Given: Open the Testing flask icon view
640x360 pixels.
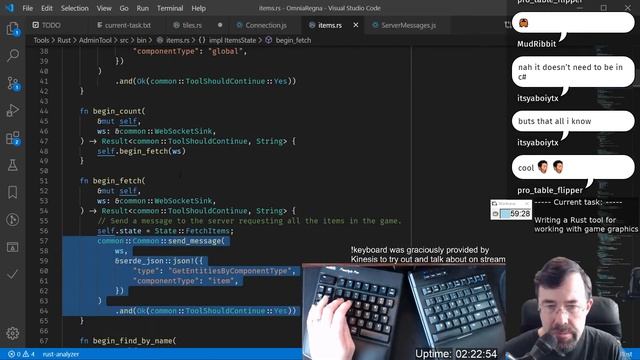Looking at the screenshot, I should coord(13,165).
